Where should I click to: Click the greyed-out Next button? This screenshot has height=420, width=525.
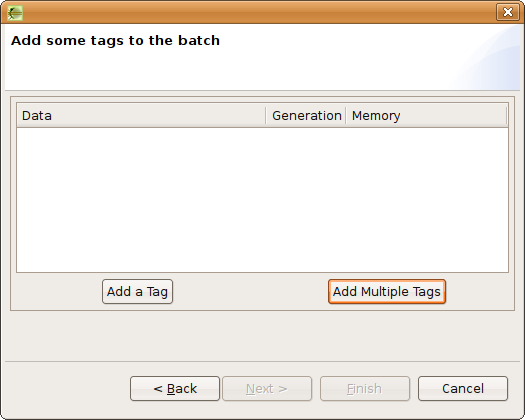click(x=267, y=389)
